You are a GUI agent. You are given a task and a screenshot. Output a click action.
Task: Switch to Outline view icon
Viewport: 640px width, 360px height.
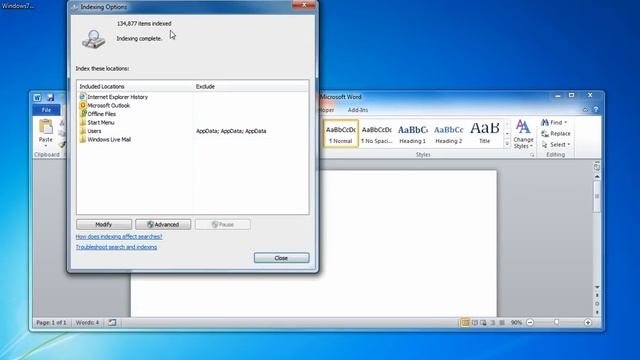coord(493,322)
